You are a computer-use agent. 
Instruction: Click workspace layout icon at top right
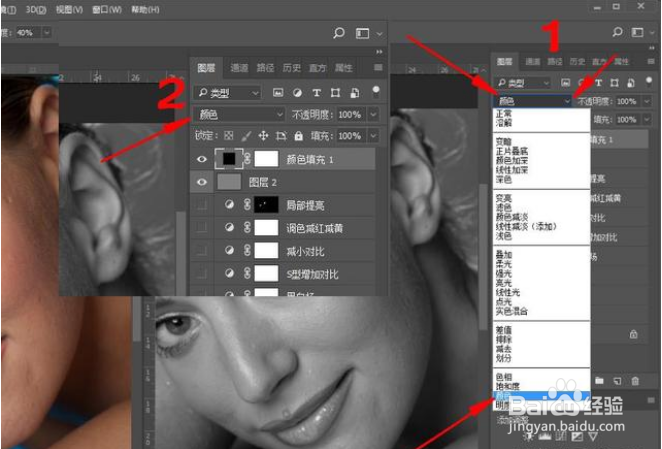(x=638, y=32)
